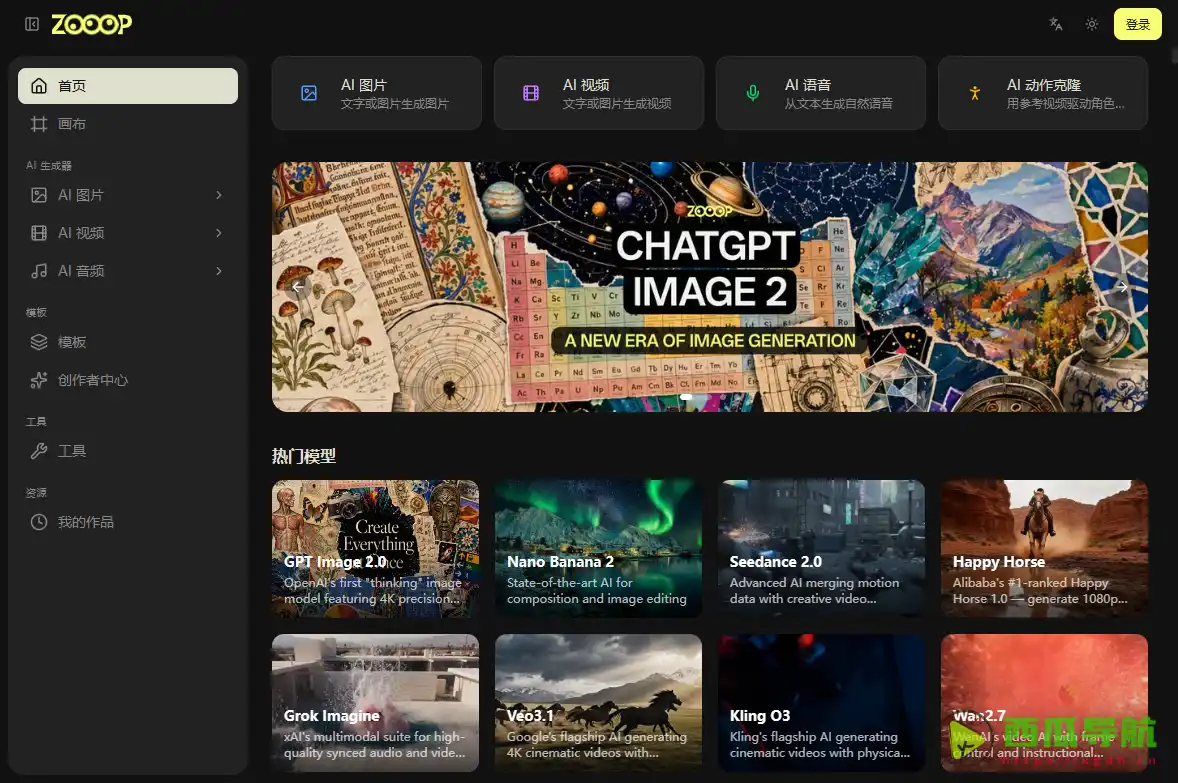Image resolution: width=1178 pixels, height=783 pixels.
Task: Go to next banner slide with right arrow
Action: point(1122,287)
